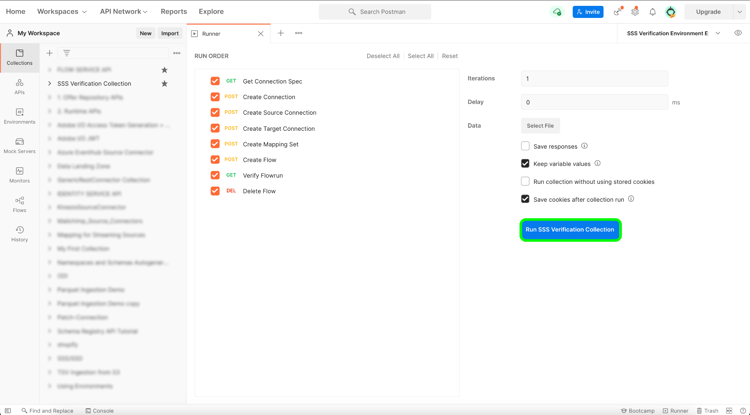Screen dimensions: 750x415
Task: Open the Explore menu item
Action: 211,11
